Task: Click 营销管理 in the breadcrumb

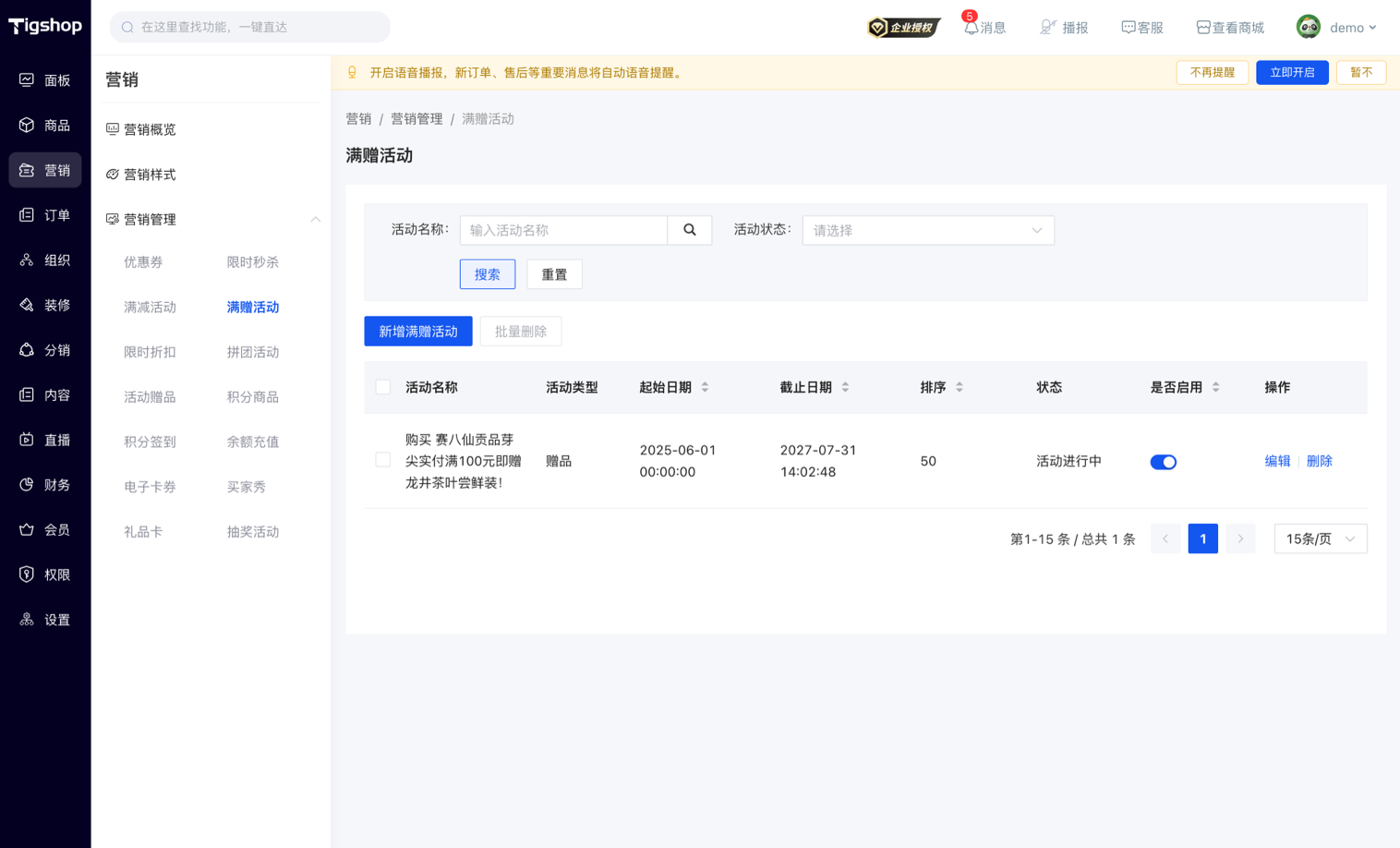Action: coord(416,119)
